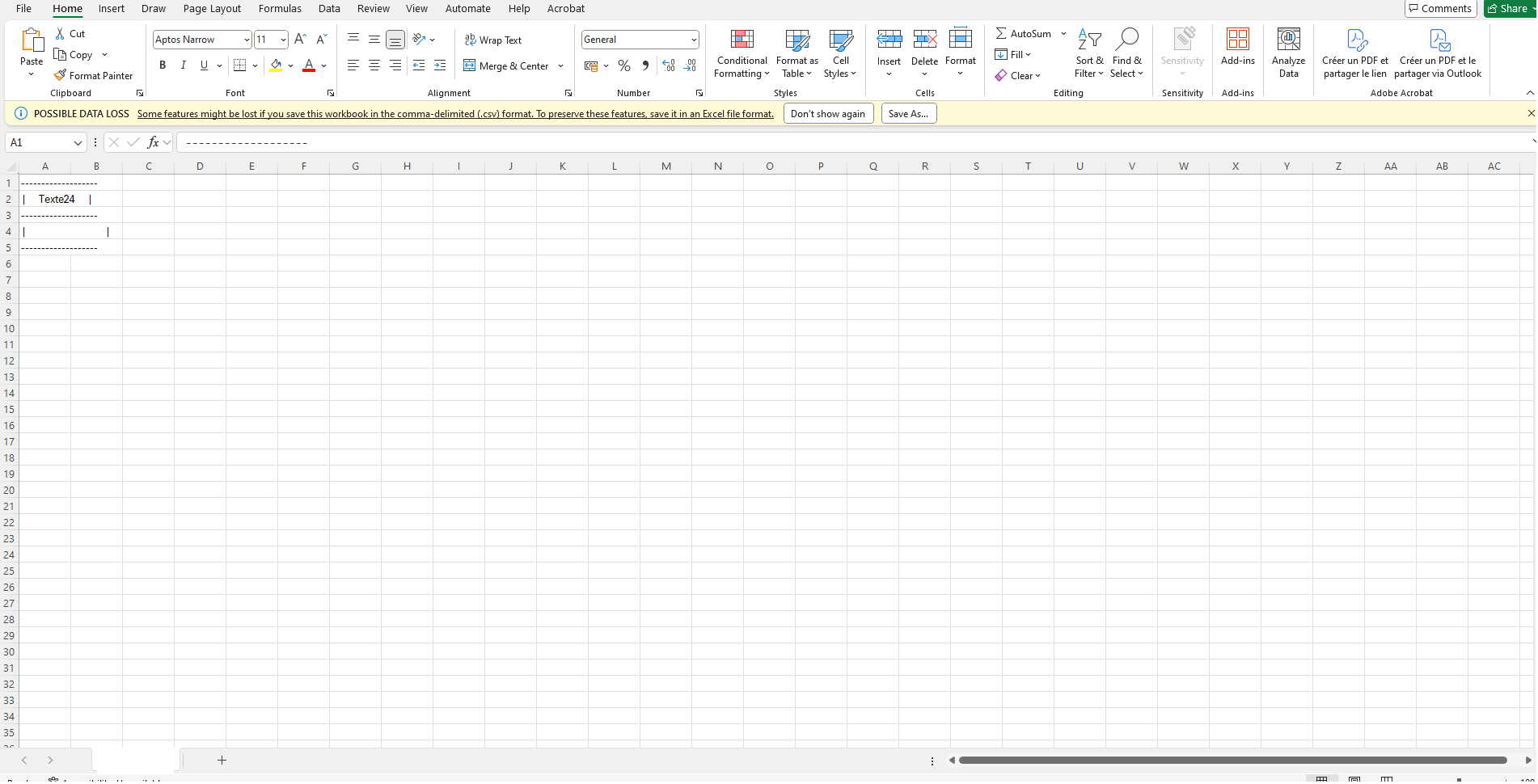The width and height of the screenshot is (1538, 784).
Task: Click the Orientation text rotation icon
Action: coord(419,40)
